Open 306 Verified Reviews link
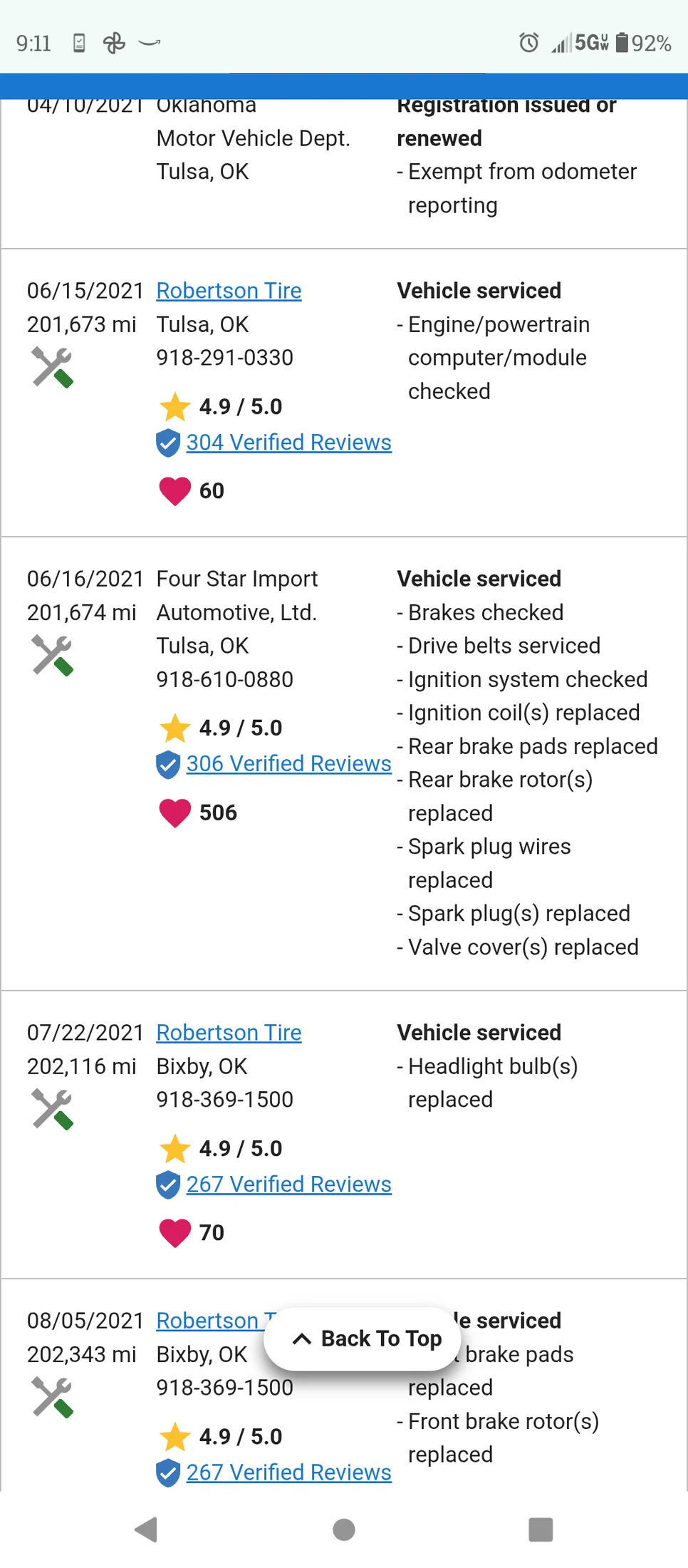 (x=288, y=764)
